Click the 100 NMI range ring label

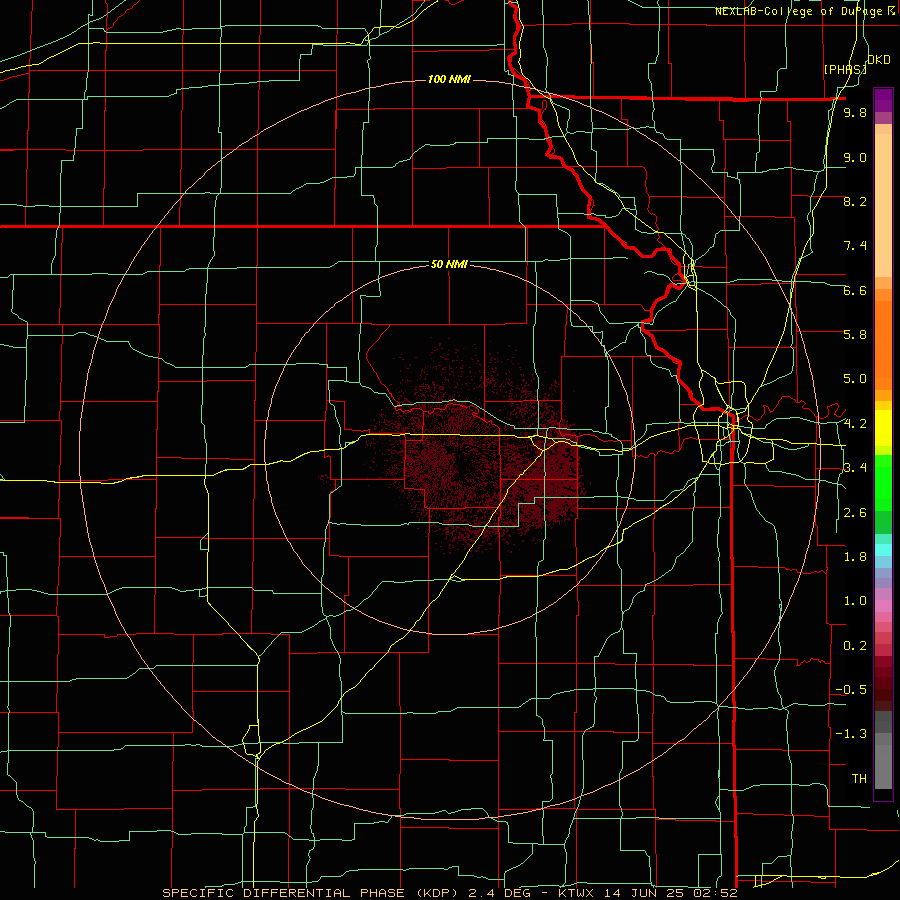(x=449, y=79)
